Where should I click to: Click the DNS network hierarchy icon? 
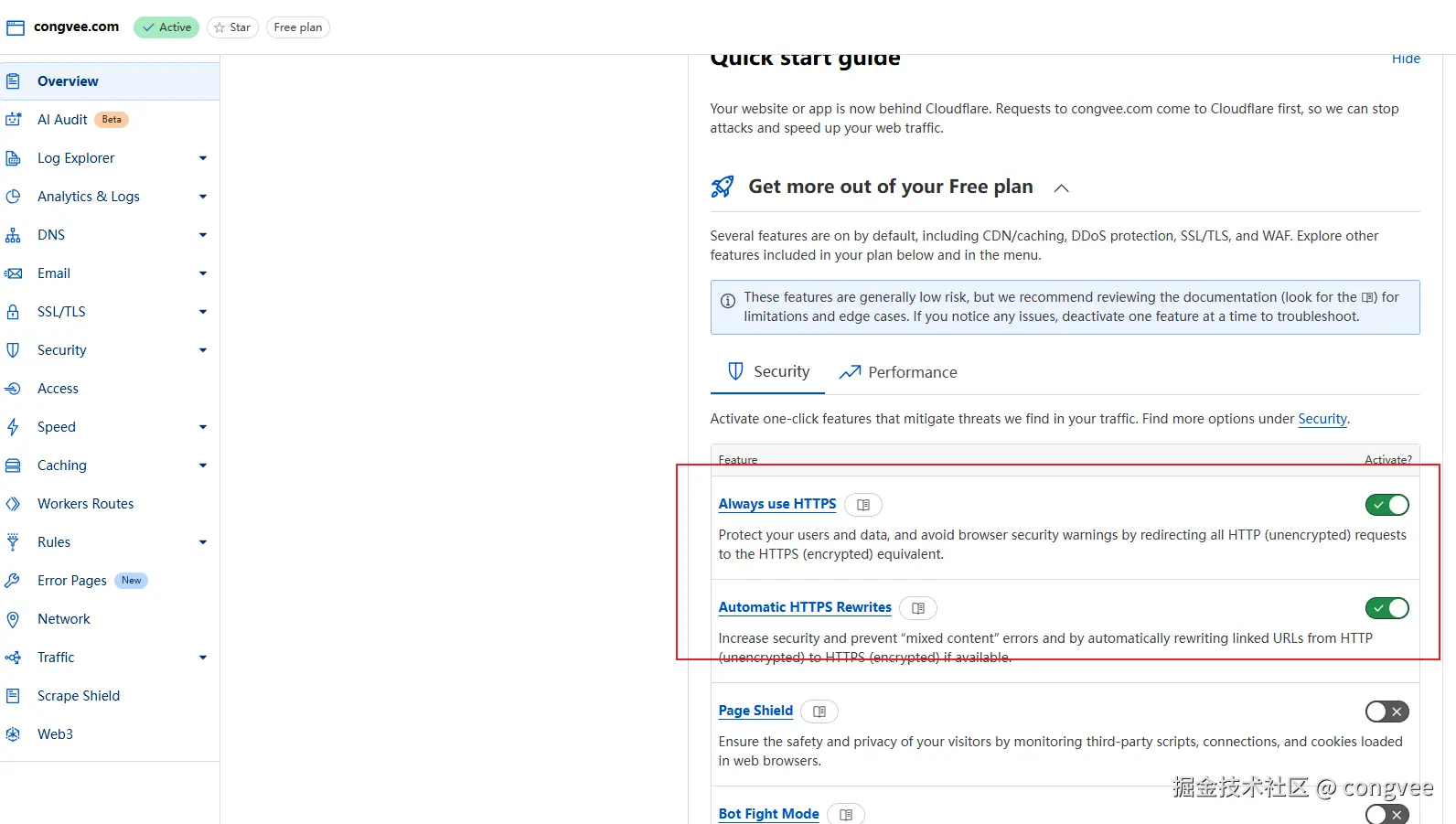(13, 235)
